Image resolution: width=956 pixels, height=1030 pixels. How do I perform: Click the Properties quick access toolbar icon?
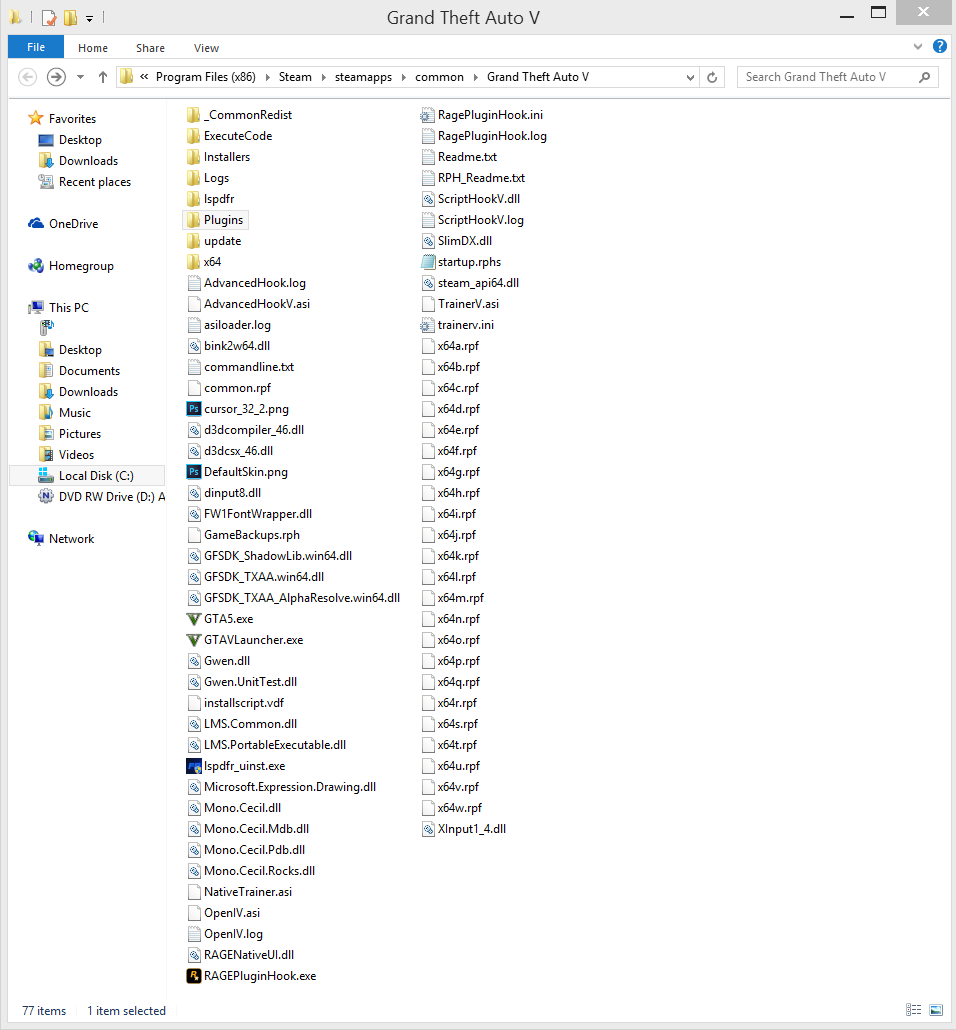pos(49,18)
